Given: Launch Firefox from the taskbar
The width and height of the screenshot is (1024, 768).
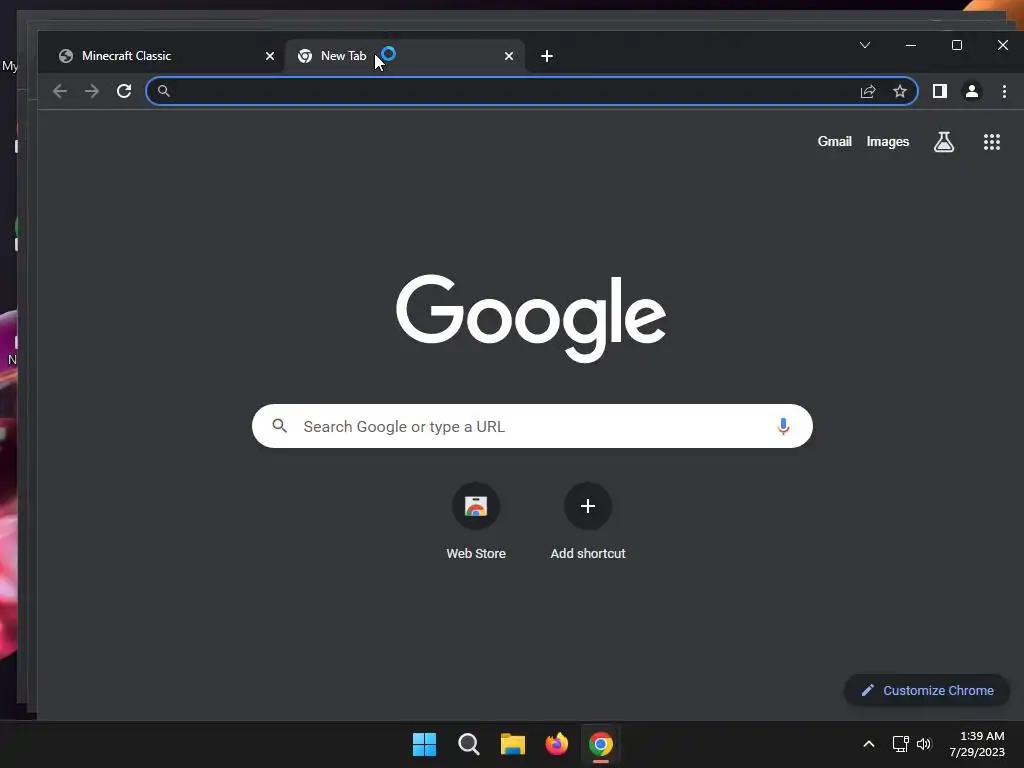Looking at the screenshot, I should (556, 744).
